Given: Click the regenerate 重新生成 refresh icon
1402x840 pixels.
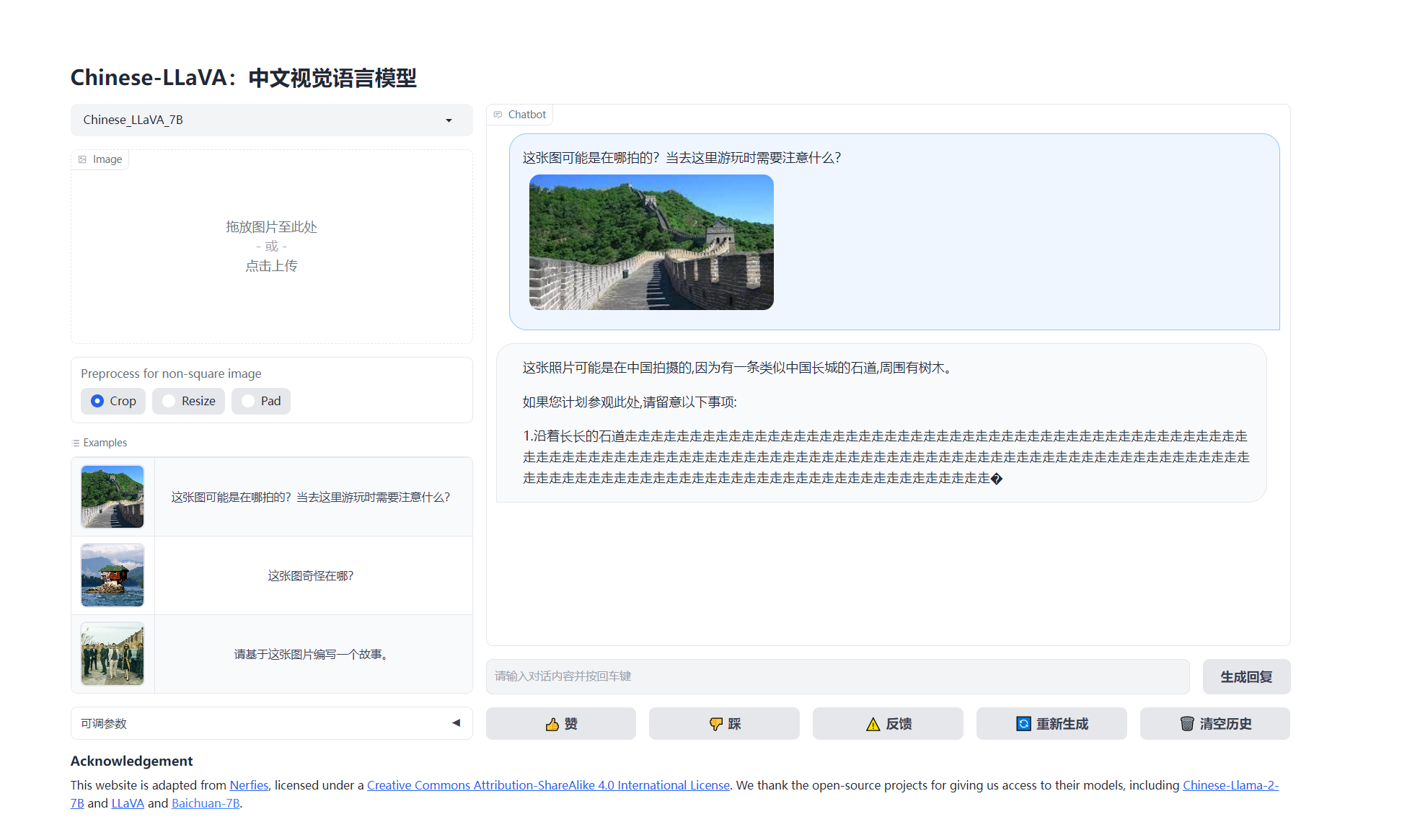Looking at the screenshot, I should 1025,723.
